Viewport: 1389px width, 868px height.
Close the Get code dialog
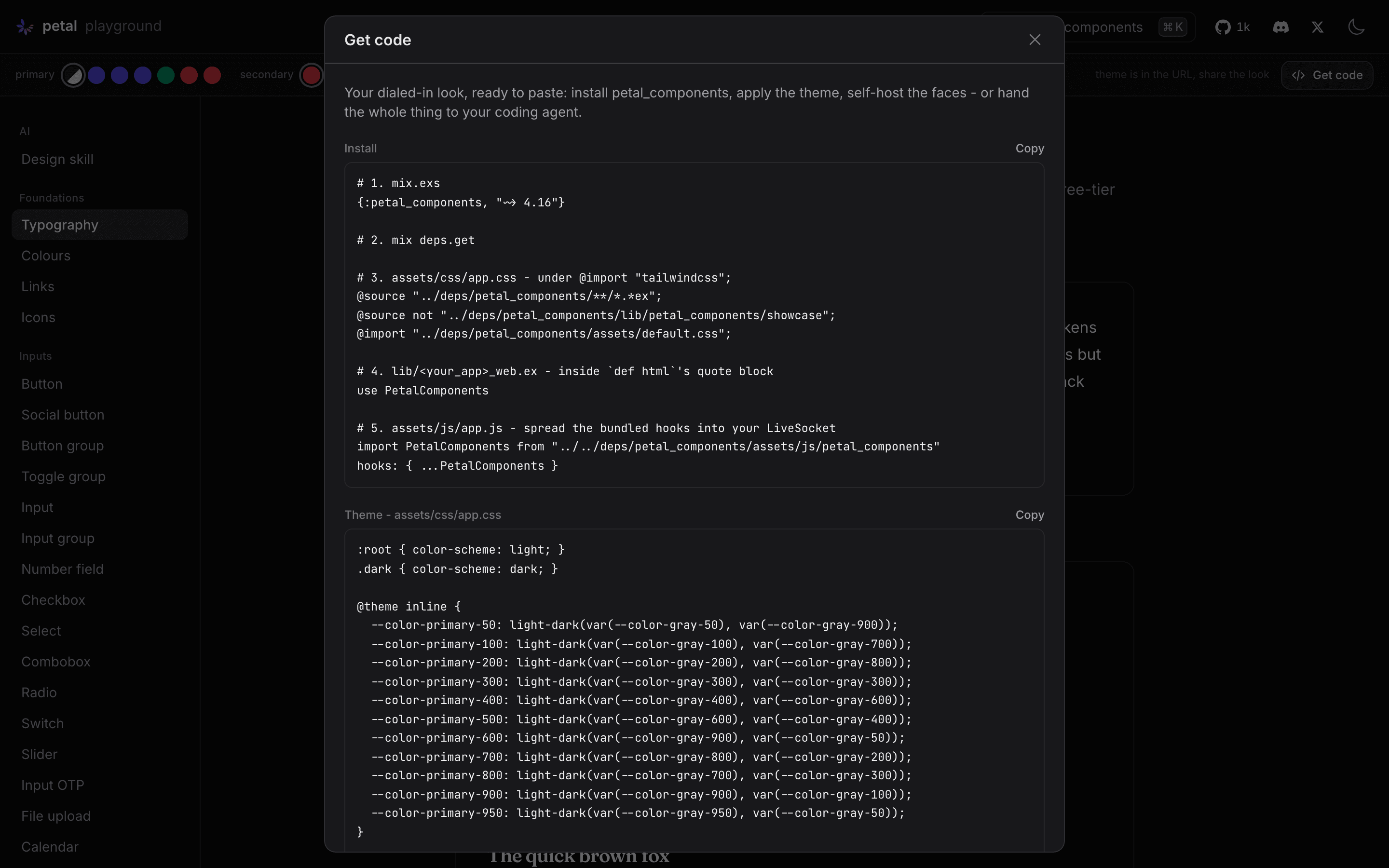point(1035,40)
